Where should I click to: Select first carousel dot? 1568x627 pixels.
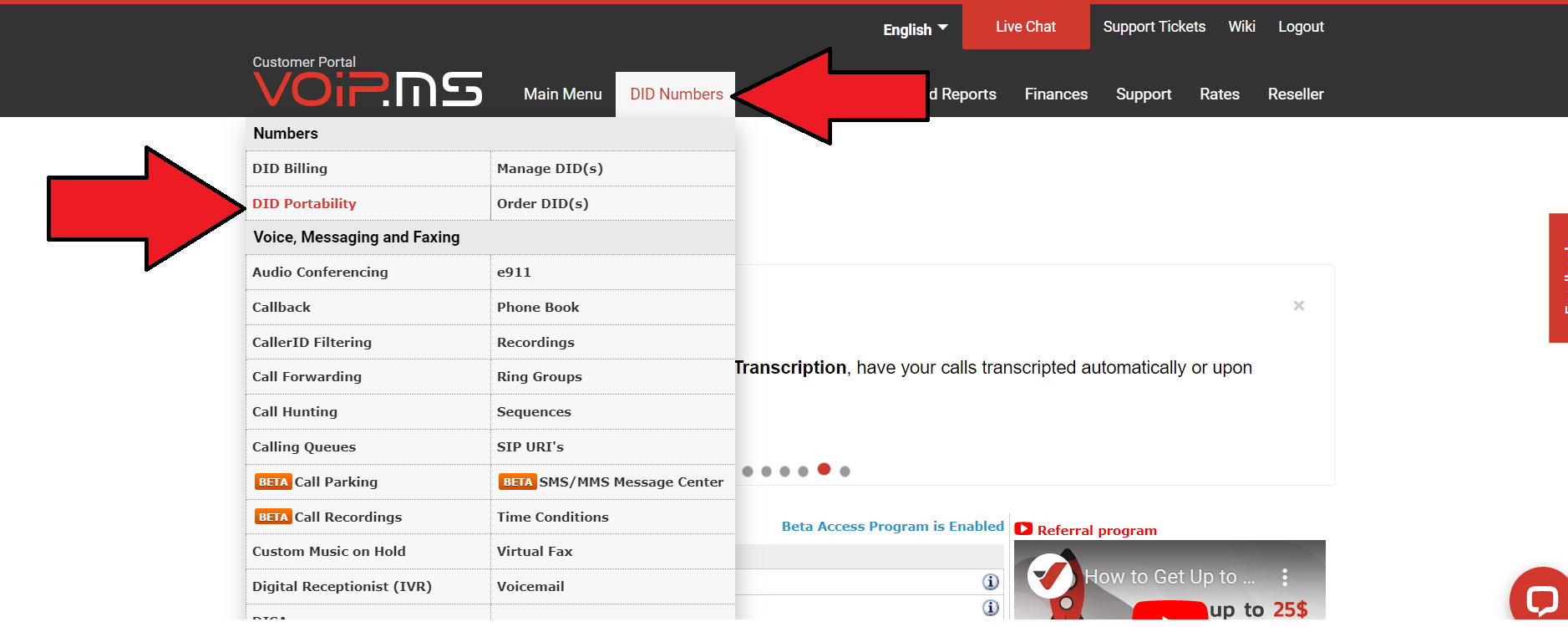(748, 472)
